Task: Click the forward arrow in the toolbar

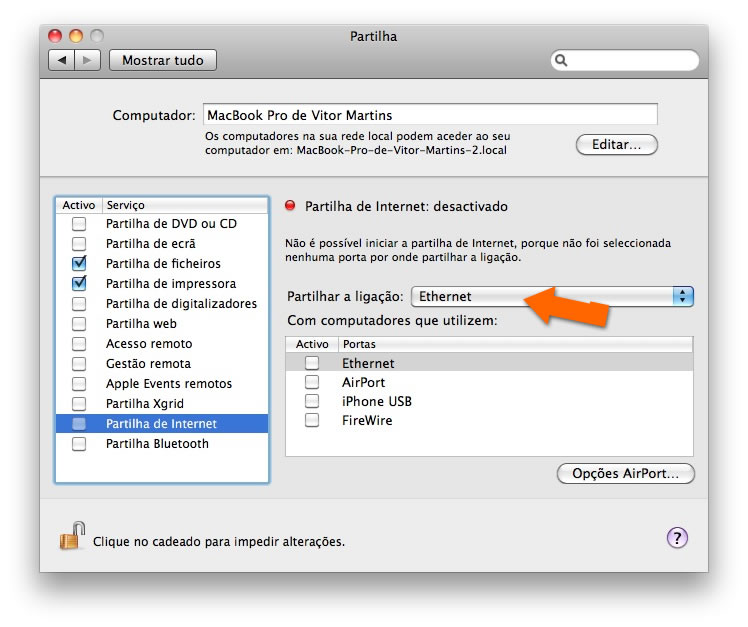Action: point(87,60)
